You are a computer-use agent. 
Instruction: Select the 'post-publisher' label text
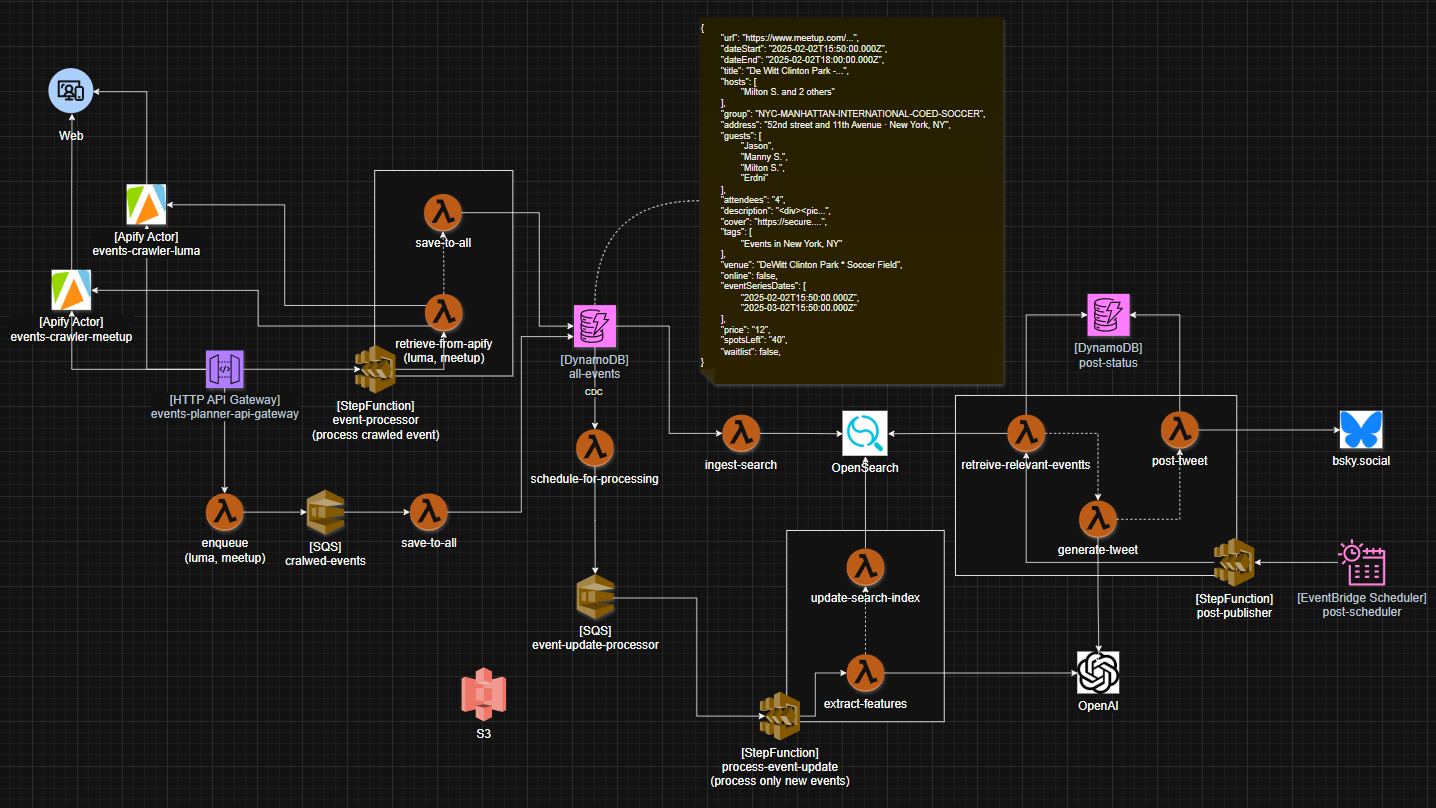(1234, 613)
